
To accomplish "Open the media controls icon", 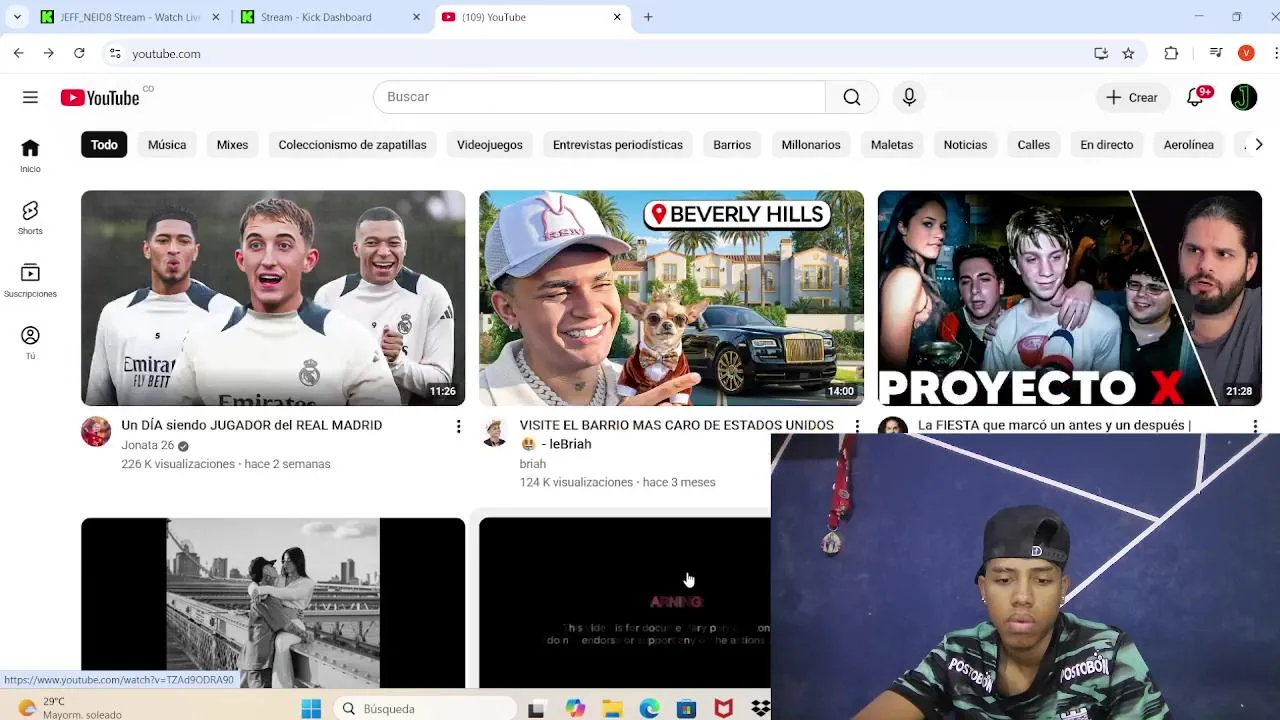I will point(1216,53).
